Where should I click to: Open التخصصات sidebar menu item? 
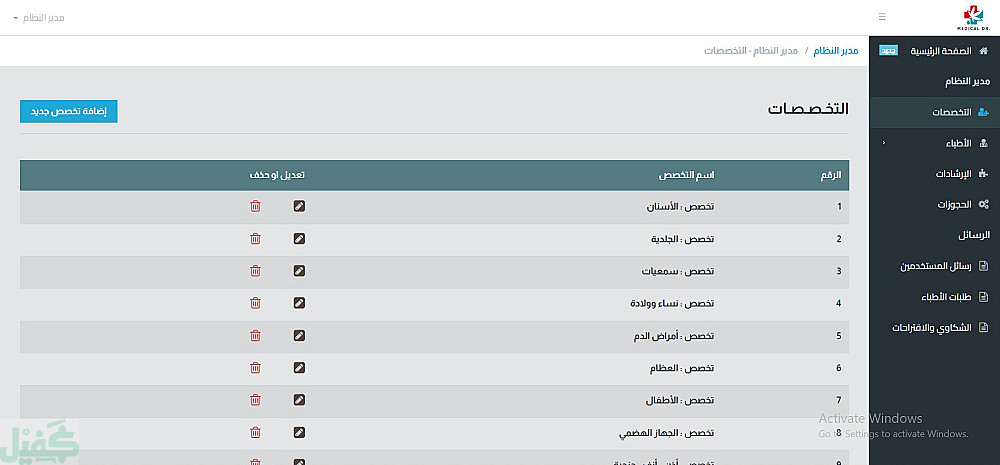click(x=934, y=112)
